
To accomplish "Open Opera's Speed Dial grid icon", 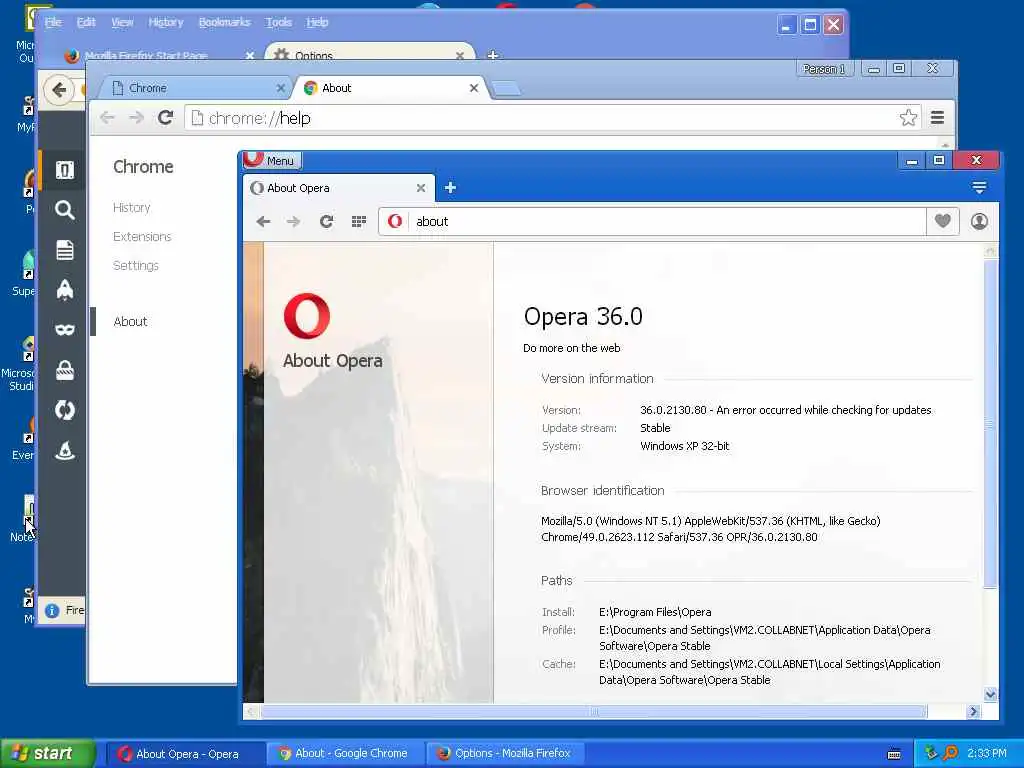I will (x=359, y=221).
